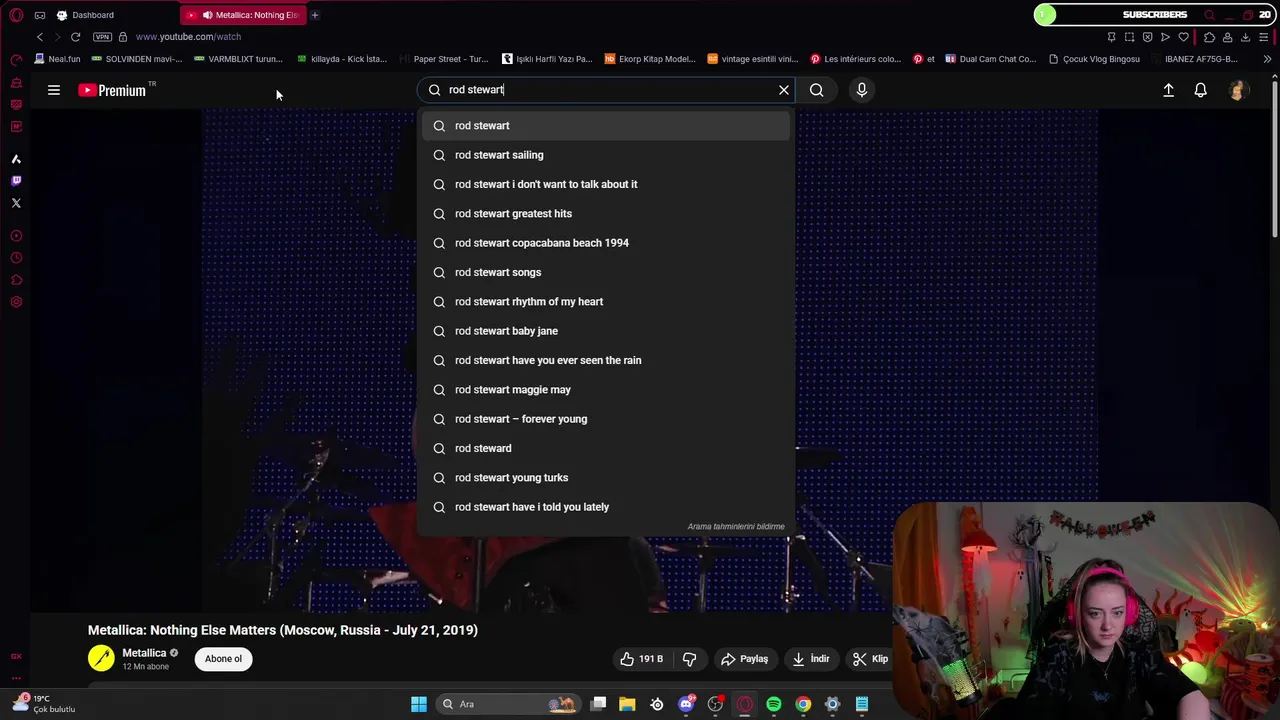Click the browser snapshot selection icon
Image resolution: width=1280 pixels, height=720 pixels.
click(1129, 37)
